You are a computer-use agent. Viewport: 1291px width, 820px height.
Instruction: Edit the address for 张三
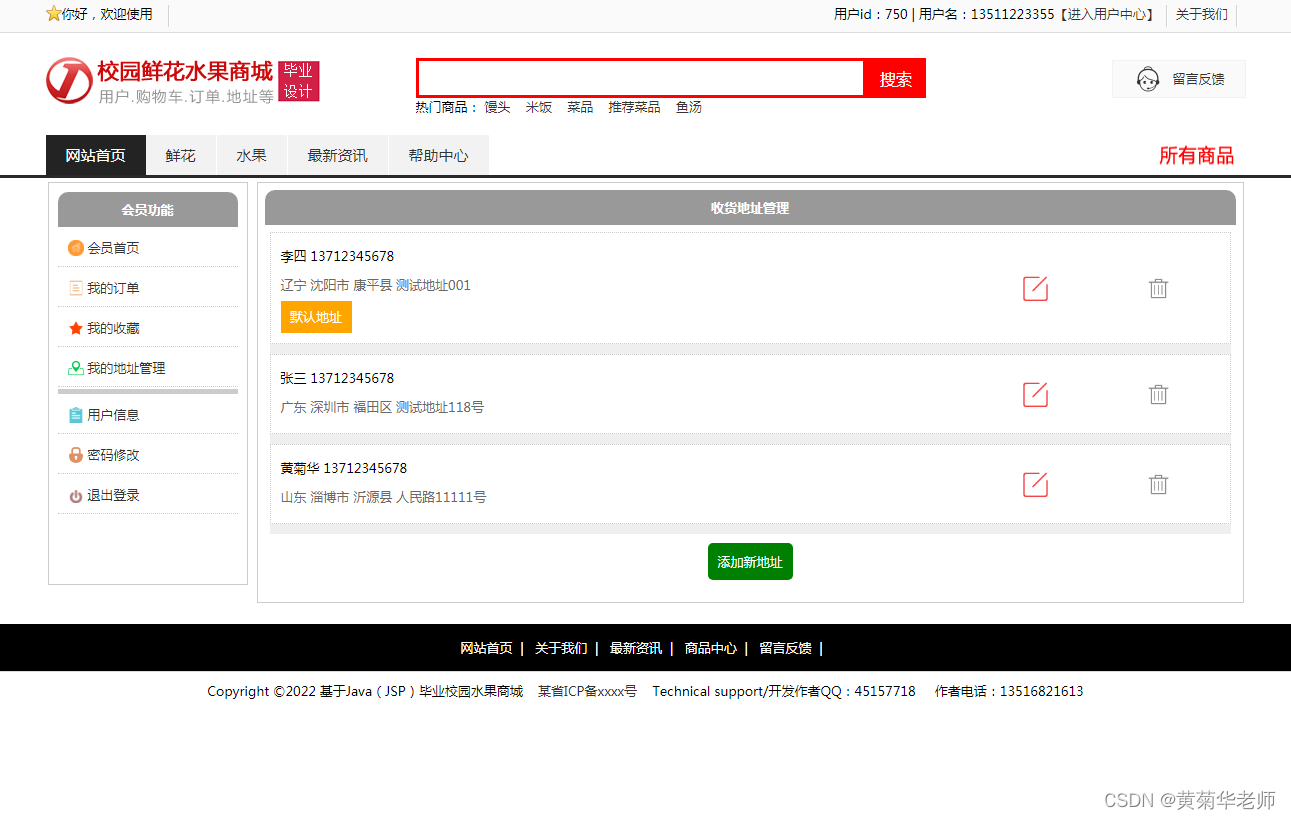click(1035, 395)
